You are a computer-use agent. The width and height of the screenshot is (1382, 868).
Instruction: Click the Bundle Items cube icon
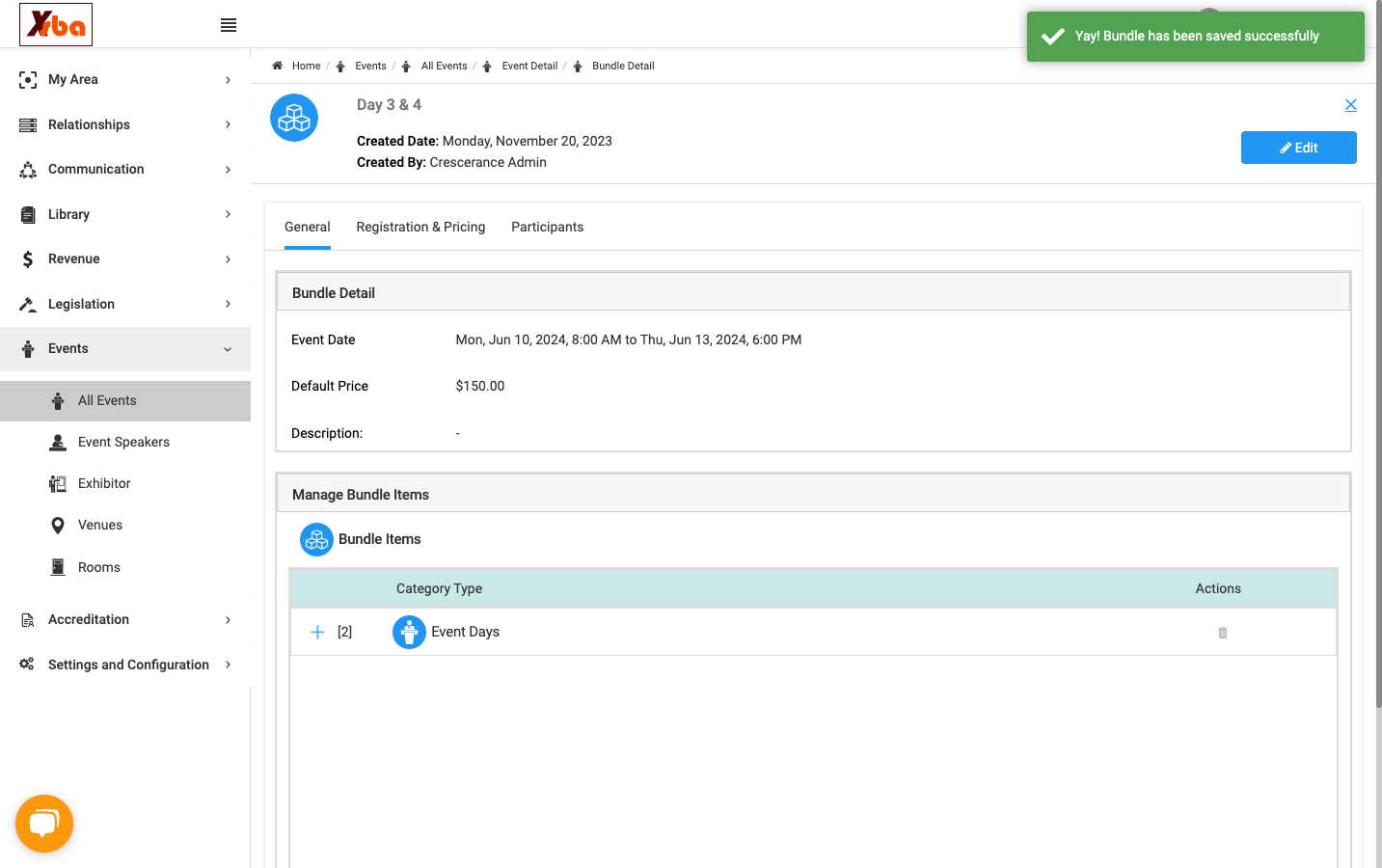(x=316, y=539)
